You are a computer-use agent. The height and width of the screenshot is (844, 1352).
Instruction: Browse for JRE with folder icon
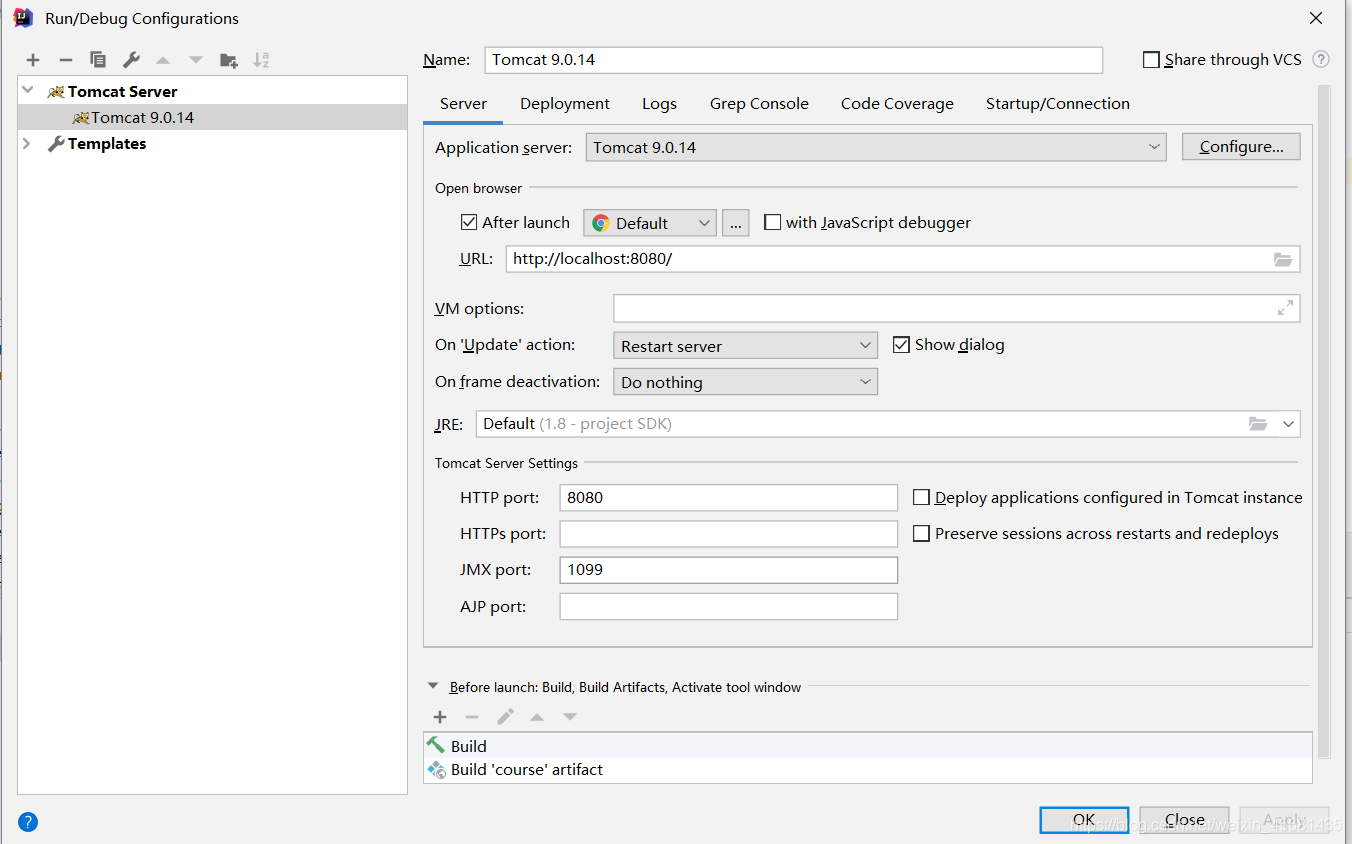tap(1258, 424)
